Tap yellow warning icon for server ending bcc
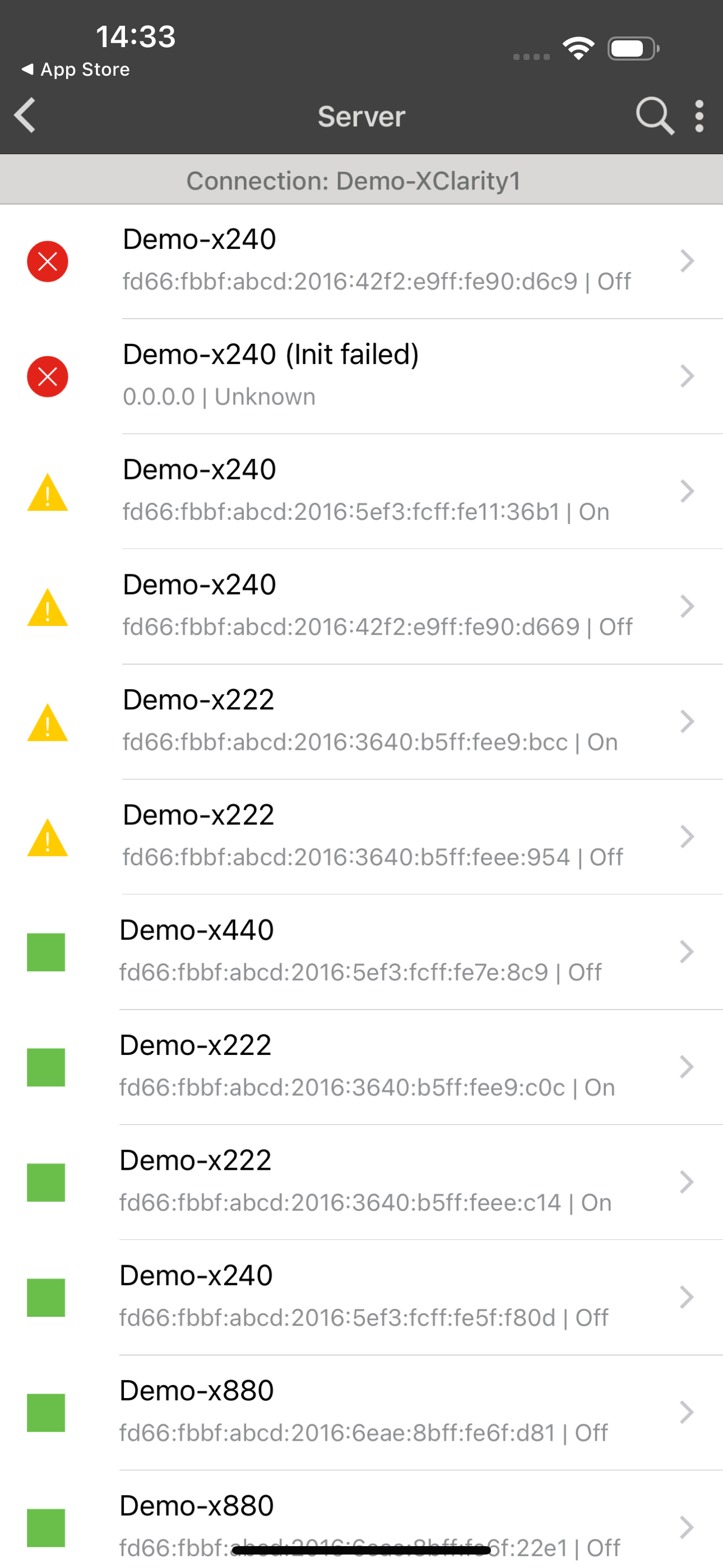Viewport: 723px width, 1568px height. coord(48,722)
